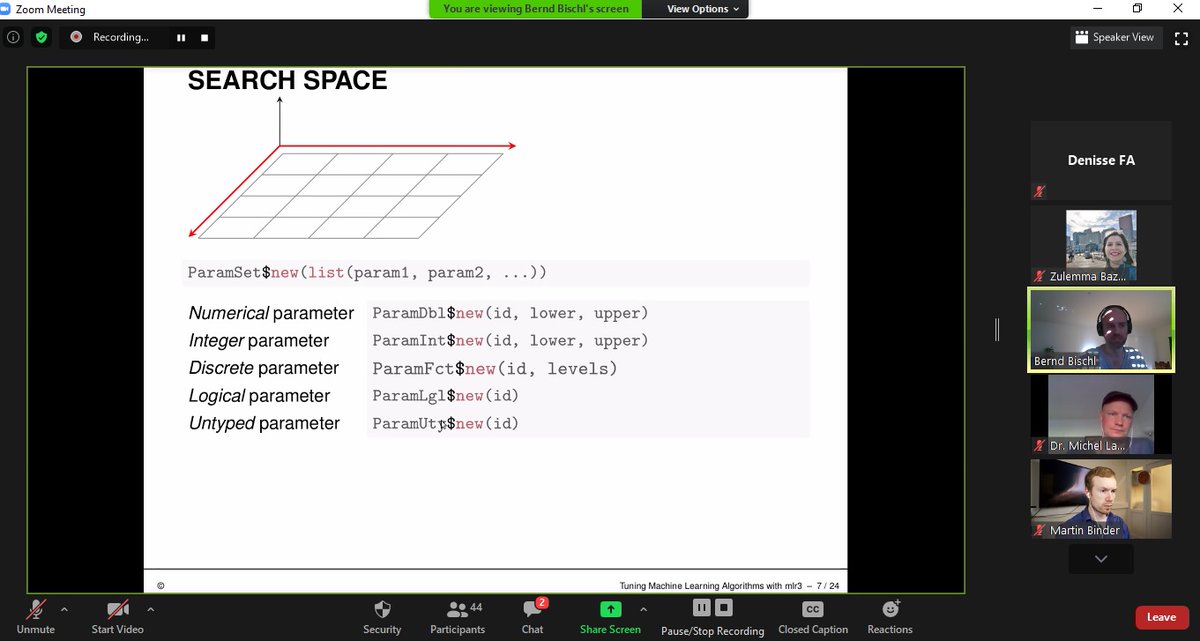Click the green encryption shield icon

[x=41, y=37]
